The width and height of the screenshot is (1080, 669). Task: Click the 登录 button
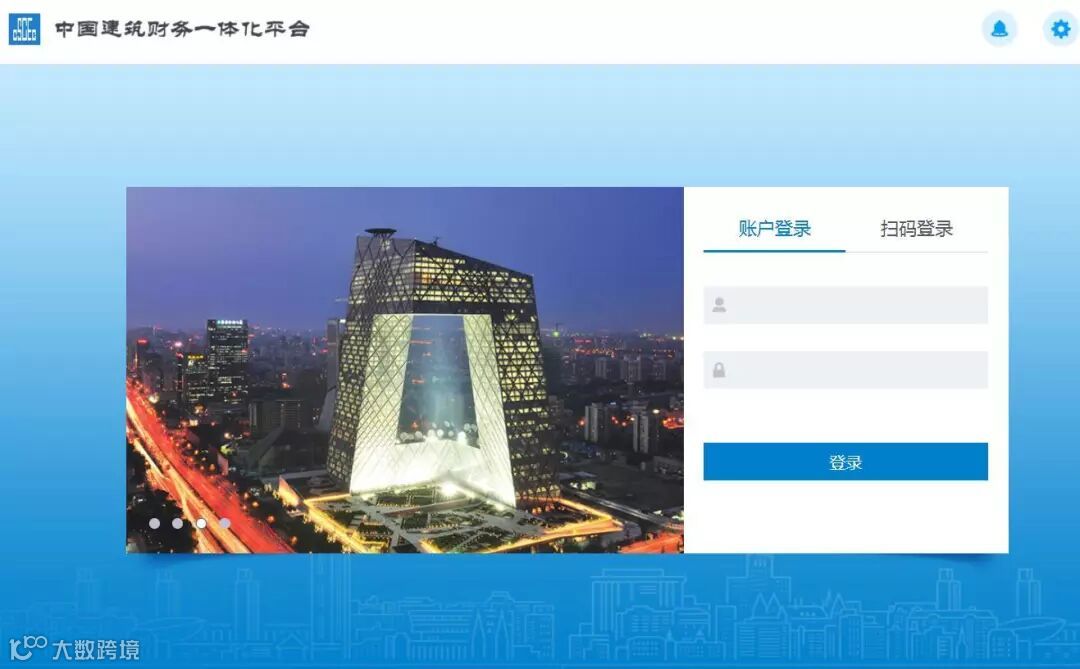[845, 462]
